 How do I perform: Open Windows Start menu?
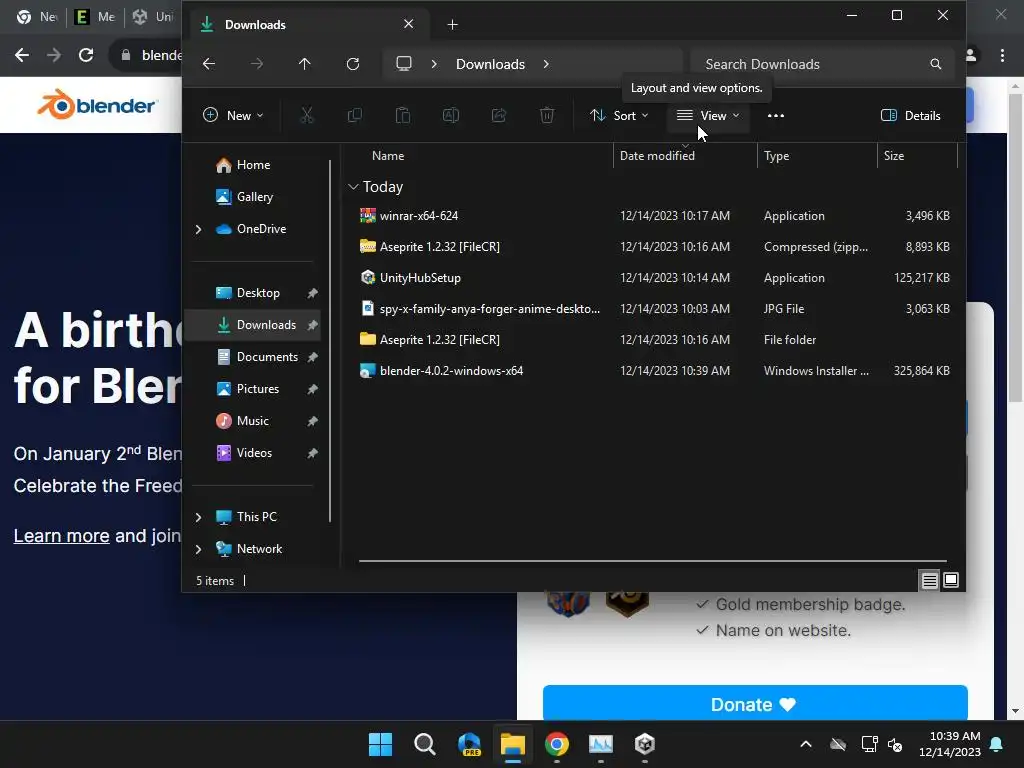pyautogui.click(x=380, y=744)
